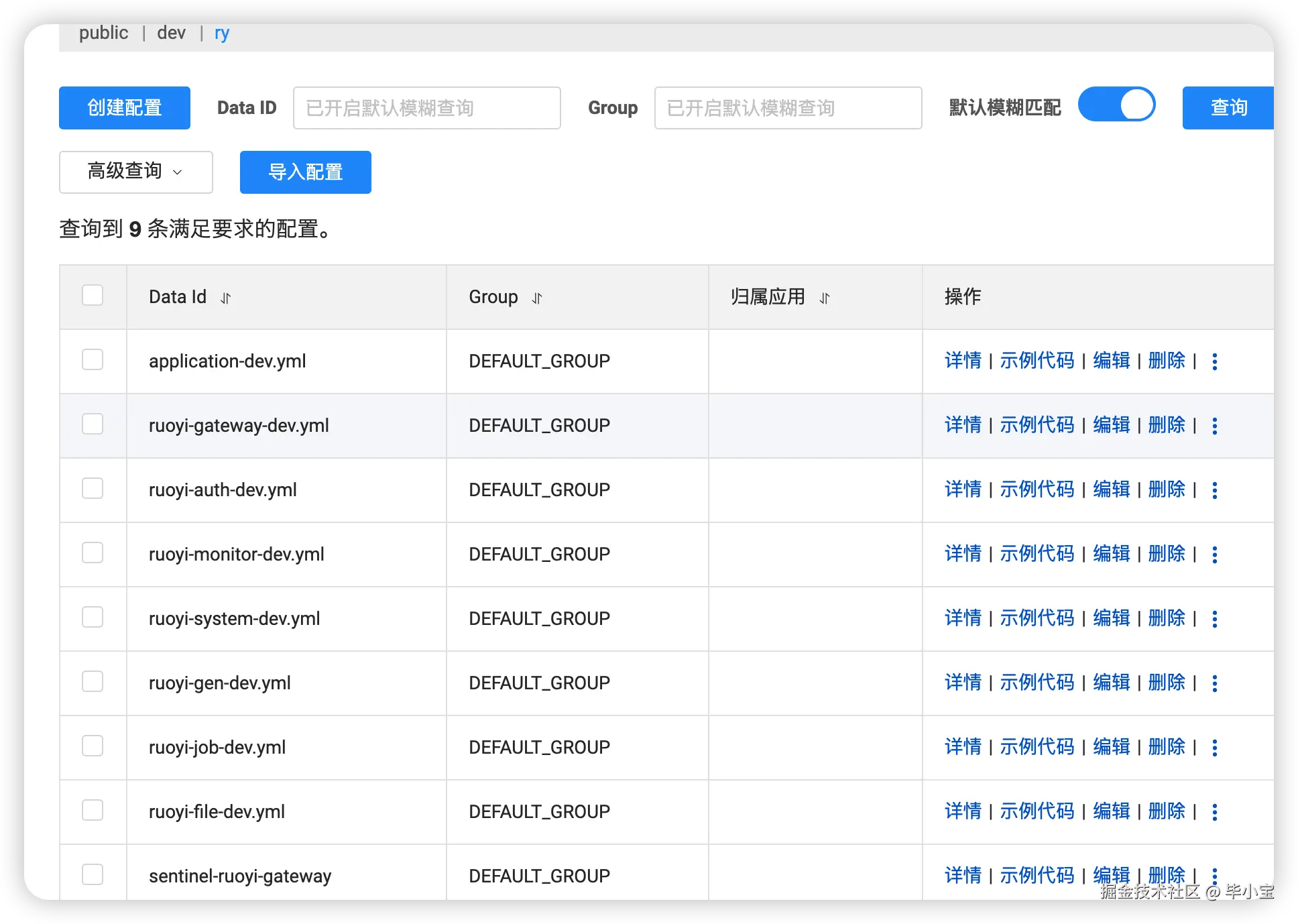The image size is (1298, 924).
Task: Open more actions menu for ruoyi-job-dev.yml
Action: (x=1215, y=747)
